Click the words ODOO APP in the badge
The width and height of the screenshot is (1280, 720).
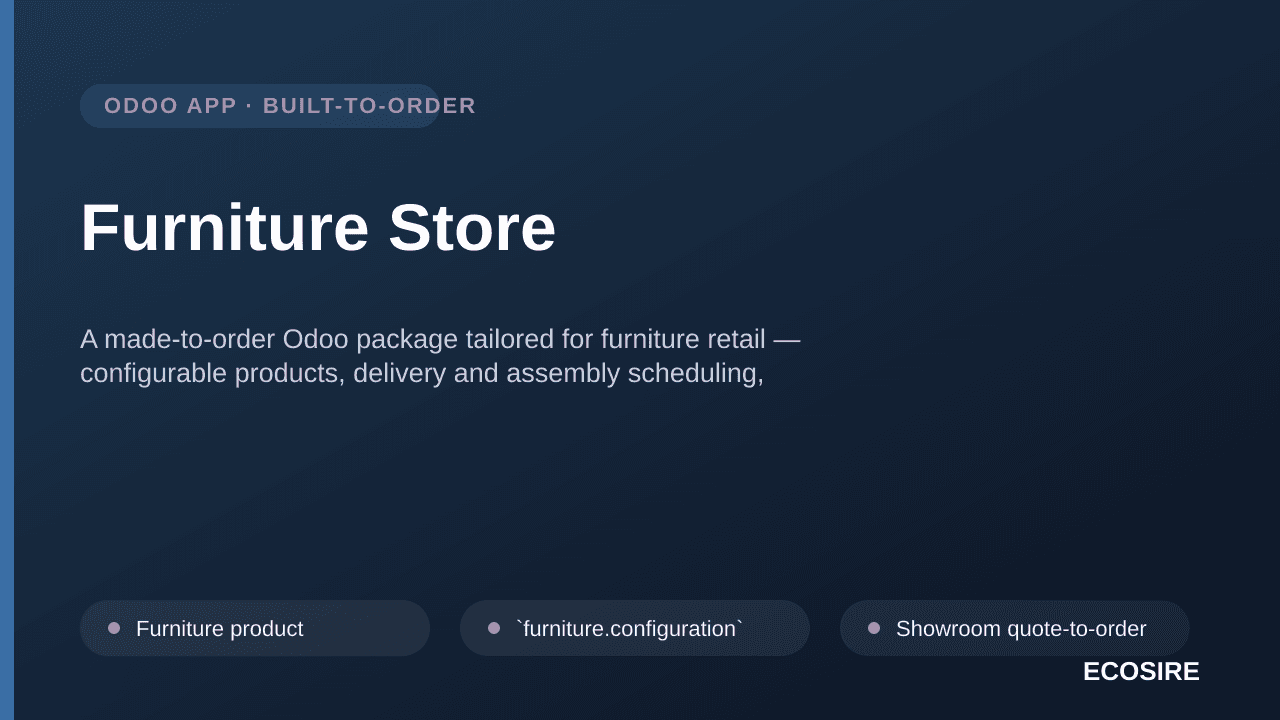click(x=170, y=106)
